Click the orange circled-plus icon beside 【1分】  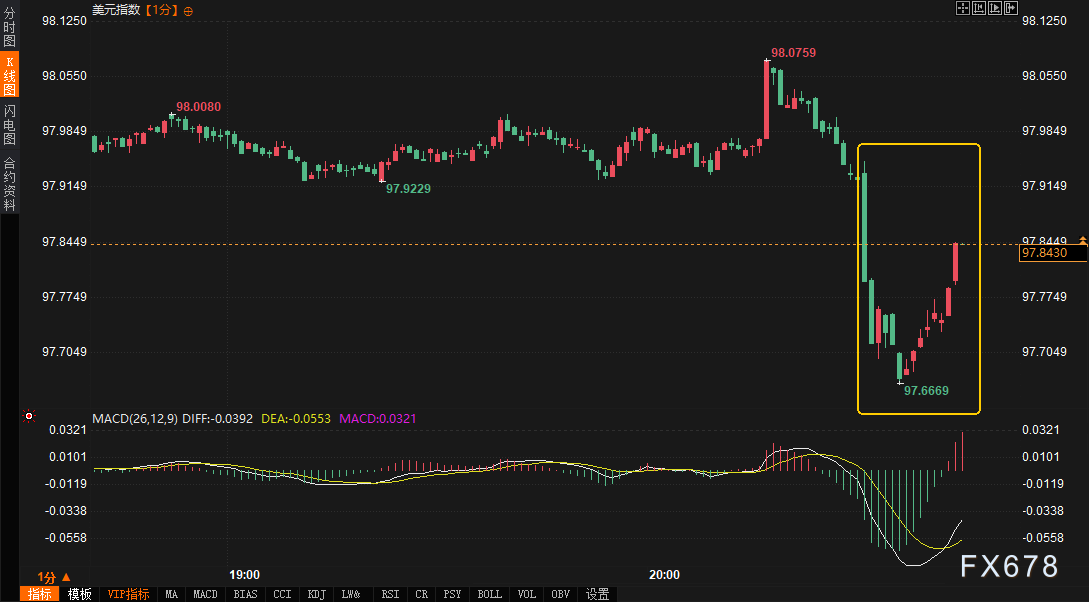coord(189,10)
